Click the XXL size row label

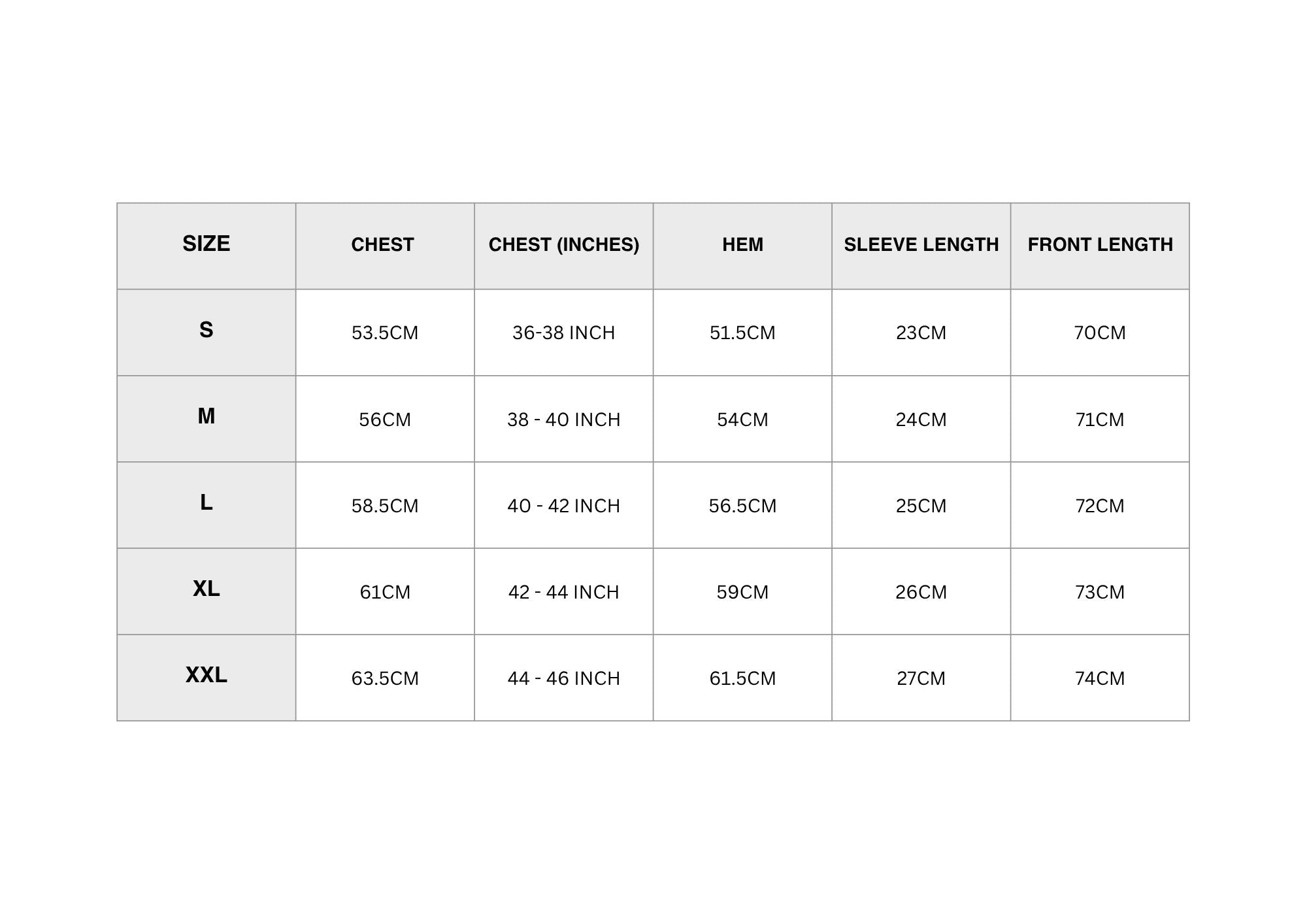click(x=206, y=675)
